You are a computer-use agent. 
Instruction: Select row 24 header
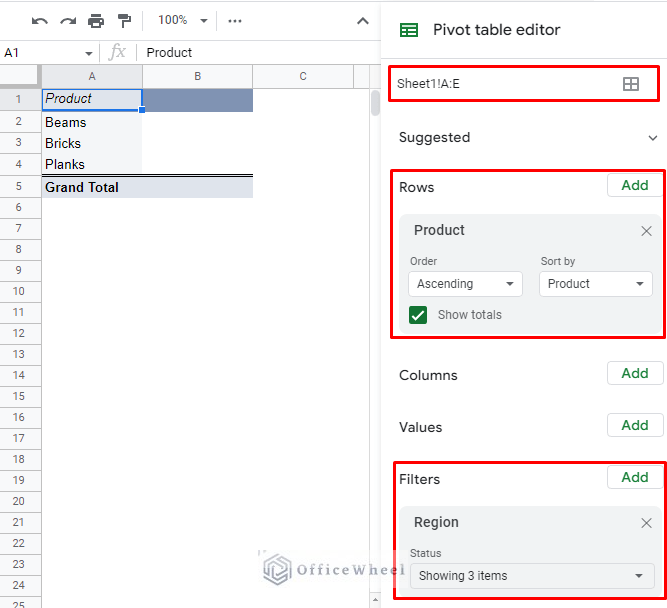pos(20,585)
